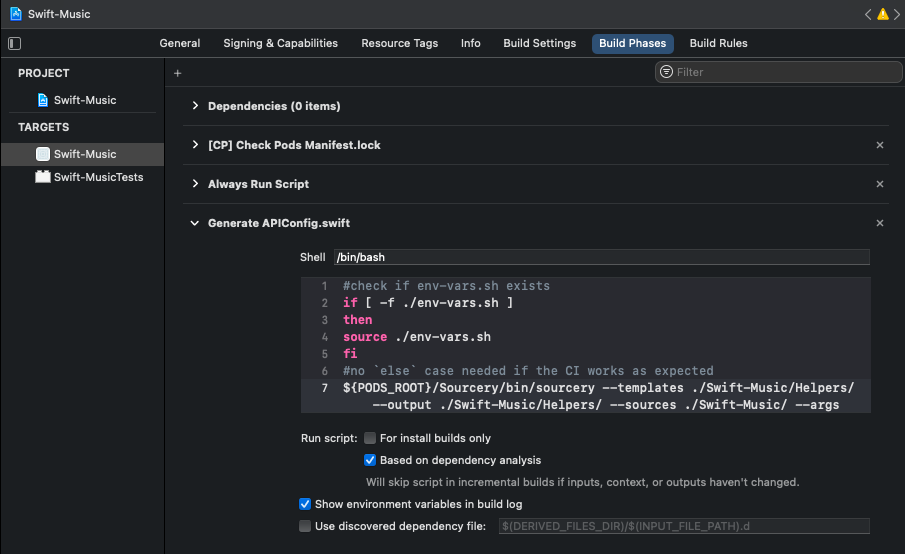Image resolution: width=905 pixels, height=554 pixels.
Task: Click the Generate APIConfig.swift phase title
Action: point(279,223)
